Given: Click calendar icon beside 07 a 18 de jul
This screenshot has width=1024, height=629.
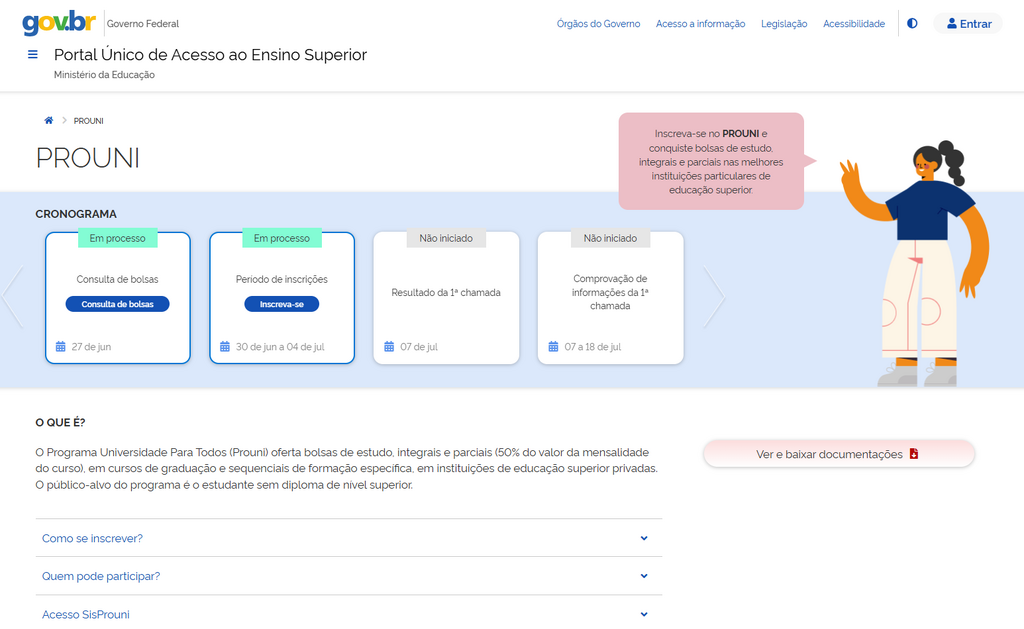Looking at the screenshot, I should tap(553, 347).
